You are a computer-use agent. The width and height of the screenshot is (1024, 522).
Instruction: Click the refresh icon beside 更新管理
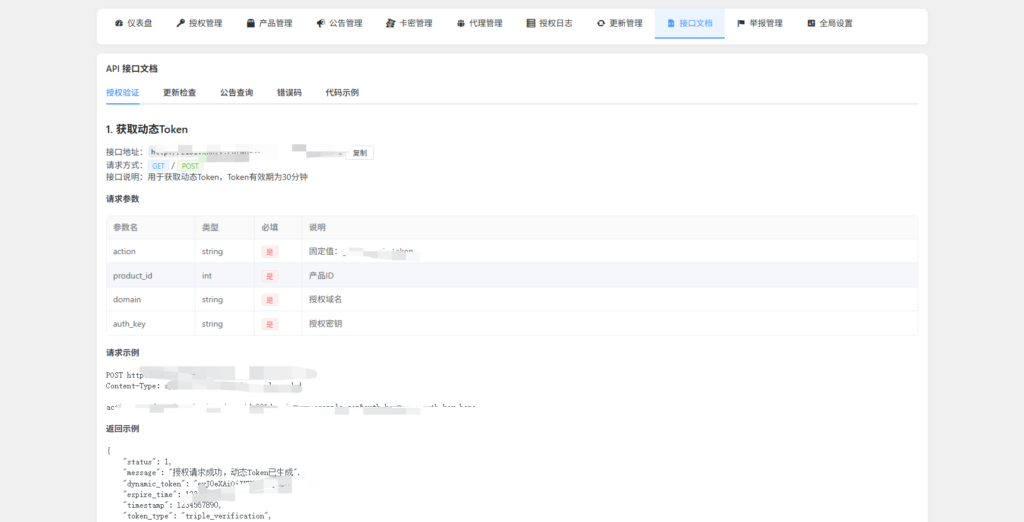(x=601, y=23)
